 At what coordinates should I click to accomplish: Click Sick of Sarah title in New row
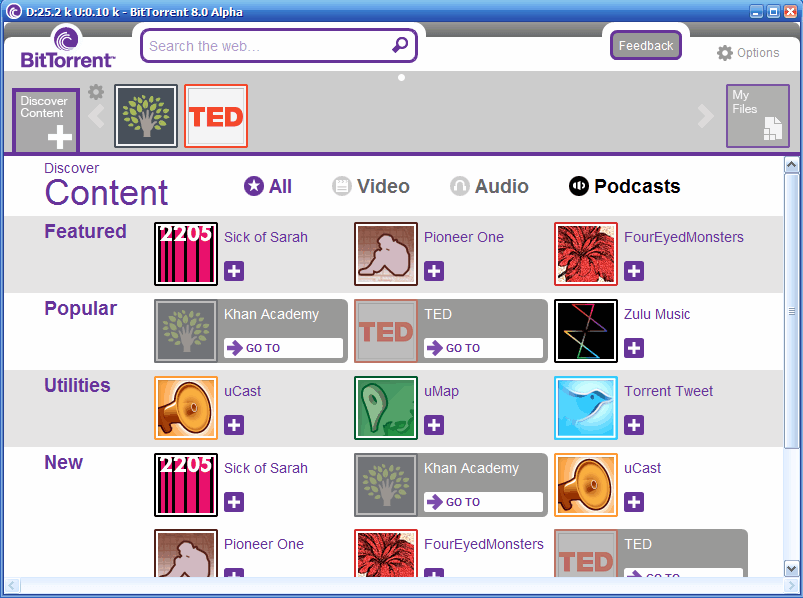coord(266,468)
